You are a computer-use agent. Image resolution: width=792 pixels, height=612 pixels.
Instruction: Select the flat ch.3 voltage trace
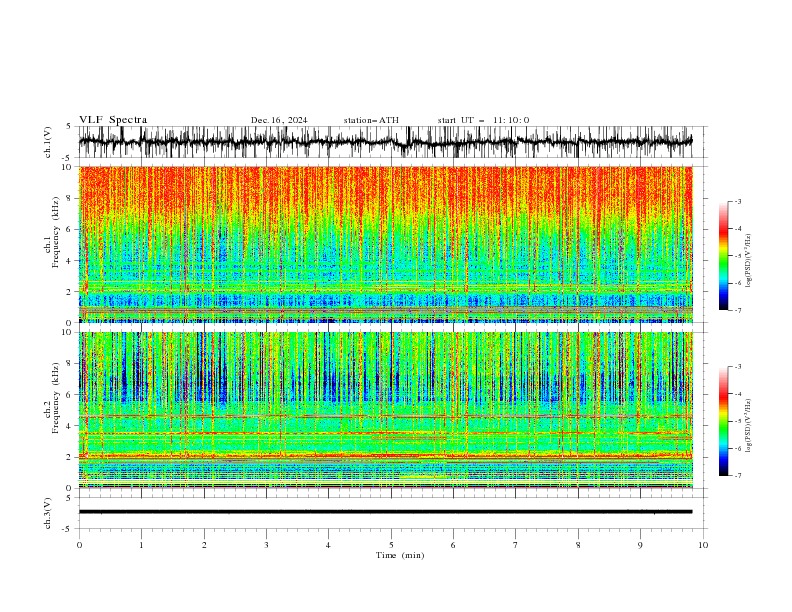coord(385,512)
